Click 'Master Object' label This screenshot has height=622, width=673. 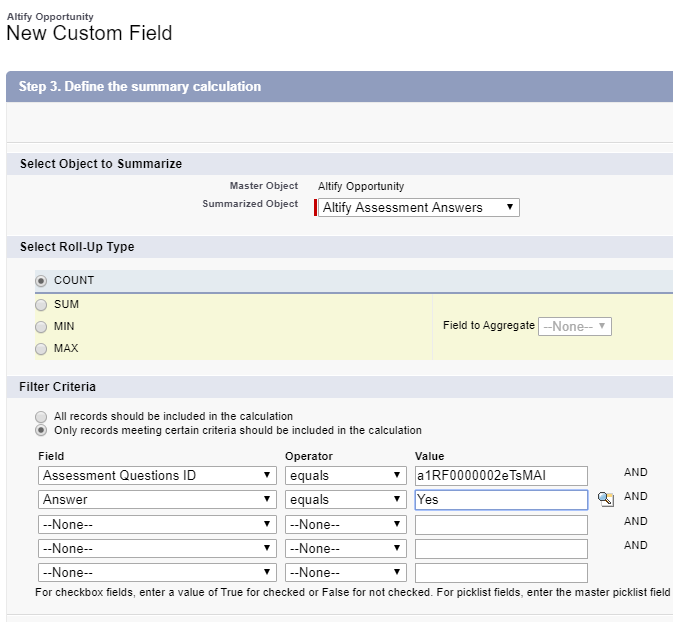click(x=264, y=185)
